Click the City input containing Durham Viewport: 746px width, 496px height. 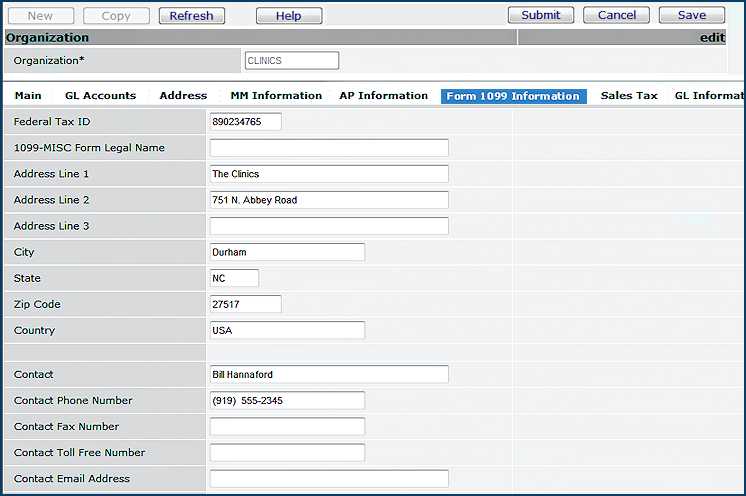click(287, 252)
